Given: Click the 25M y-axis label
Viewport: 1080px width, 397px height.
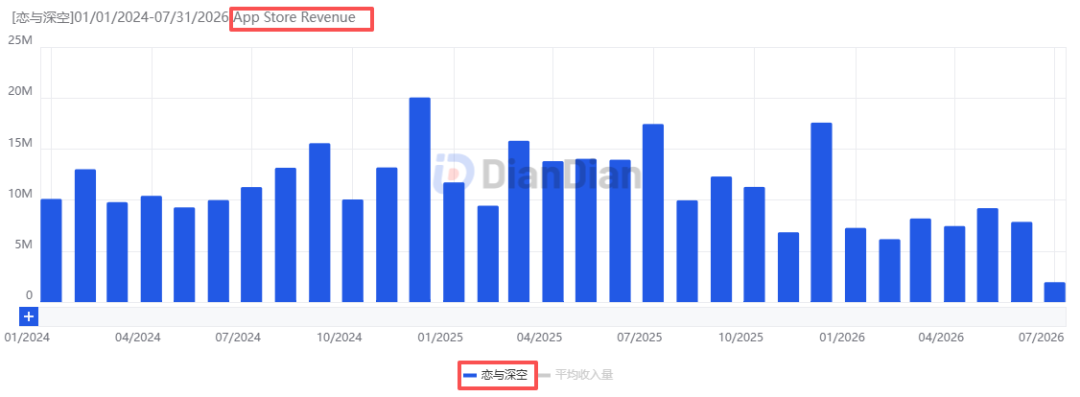Looking at the screenshot, I should (x=20, y=41).
